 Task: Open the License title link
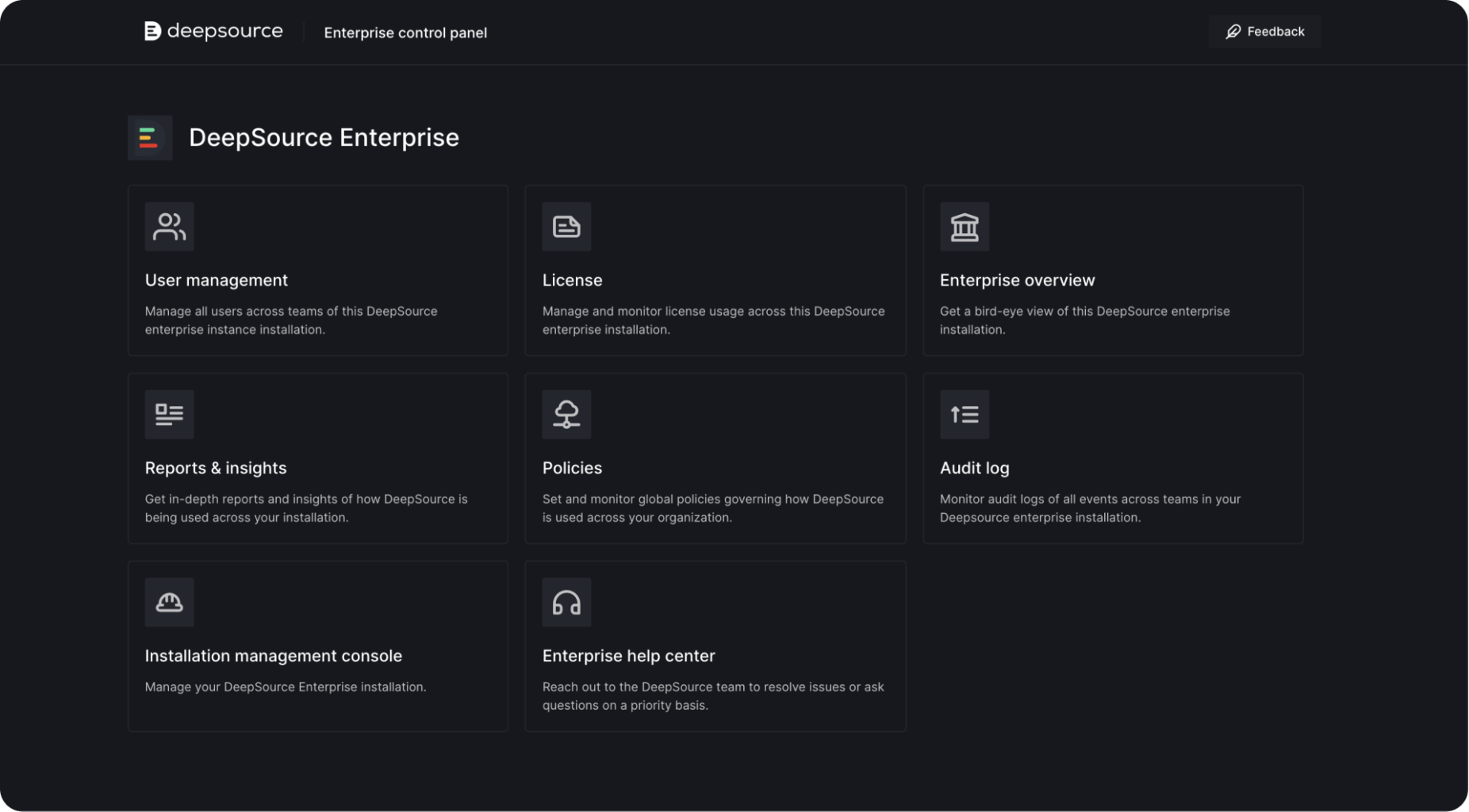572,280
